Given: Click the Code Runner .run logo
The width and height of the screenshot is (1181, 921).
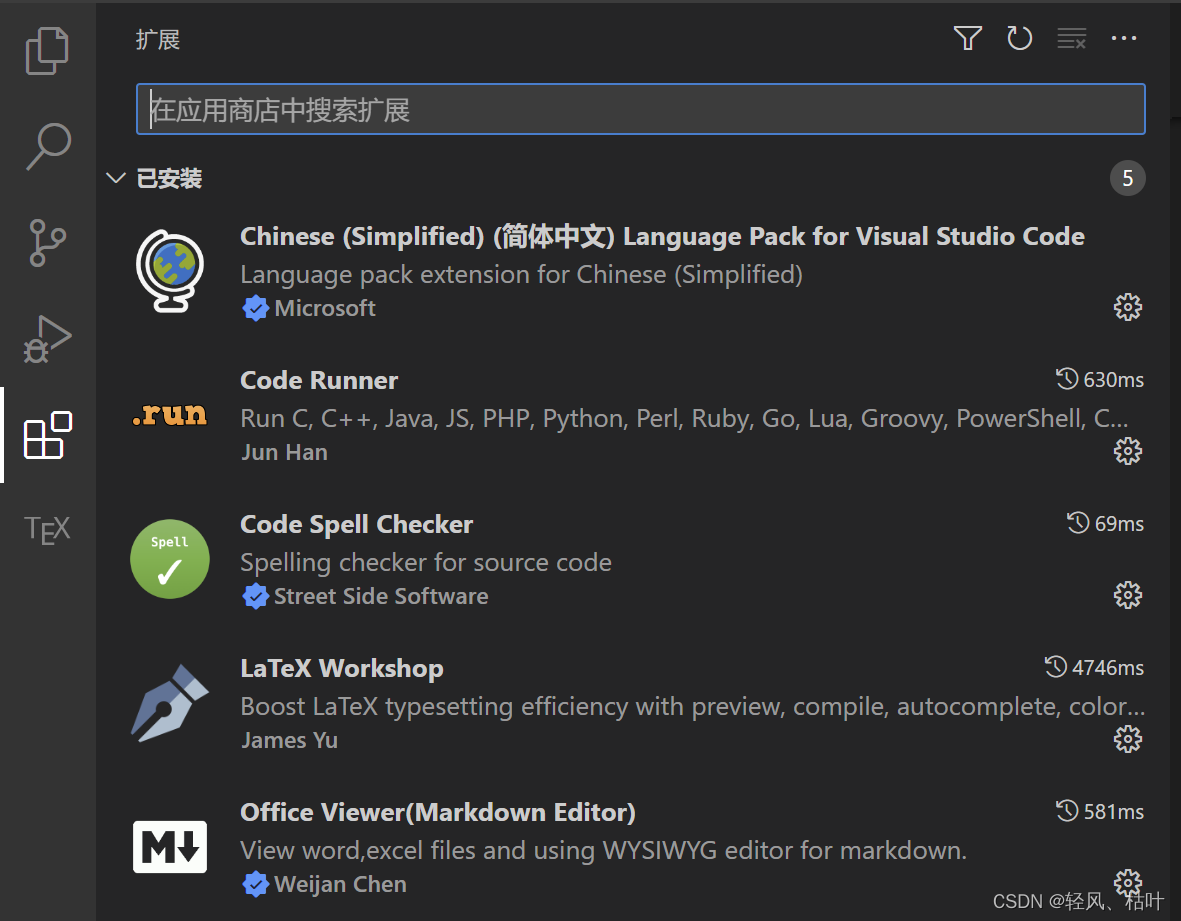Looking at the screenshot, I should coord(169,414).
